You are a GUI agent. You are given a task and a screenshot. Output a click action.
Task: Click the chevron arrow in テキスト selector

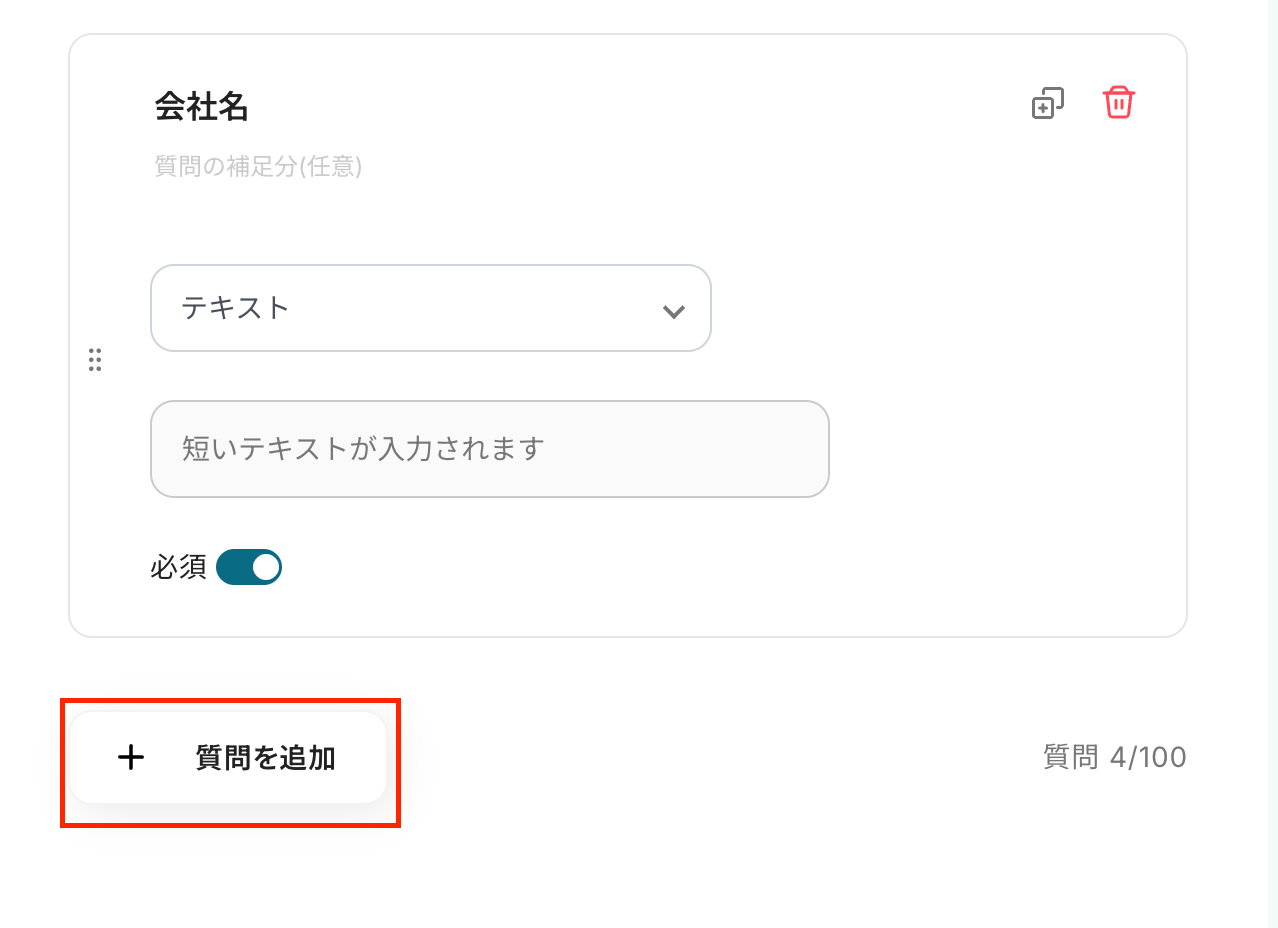(x=673, y=311)
